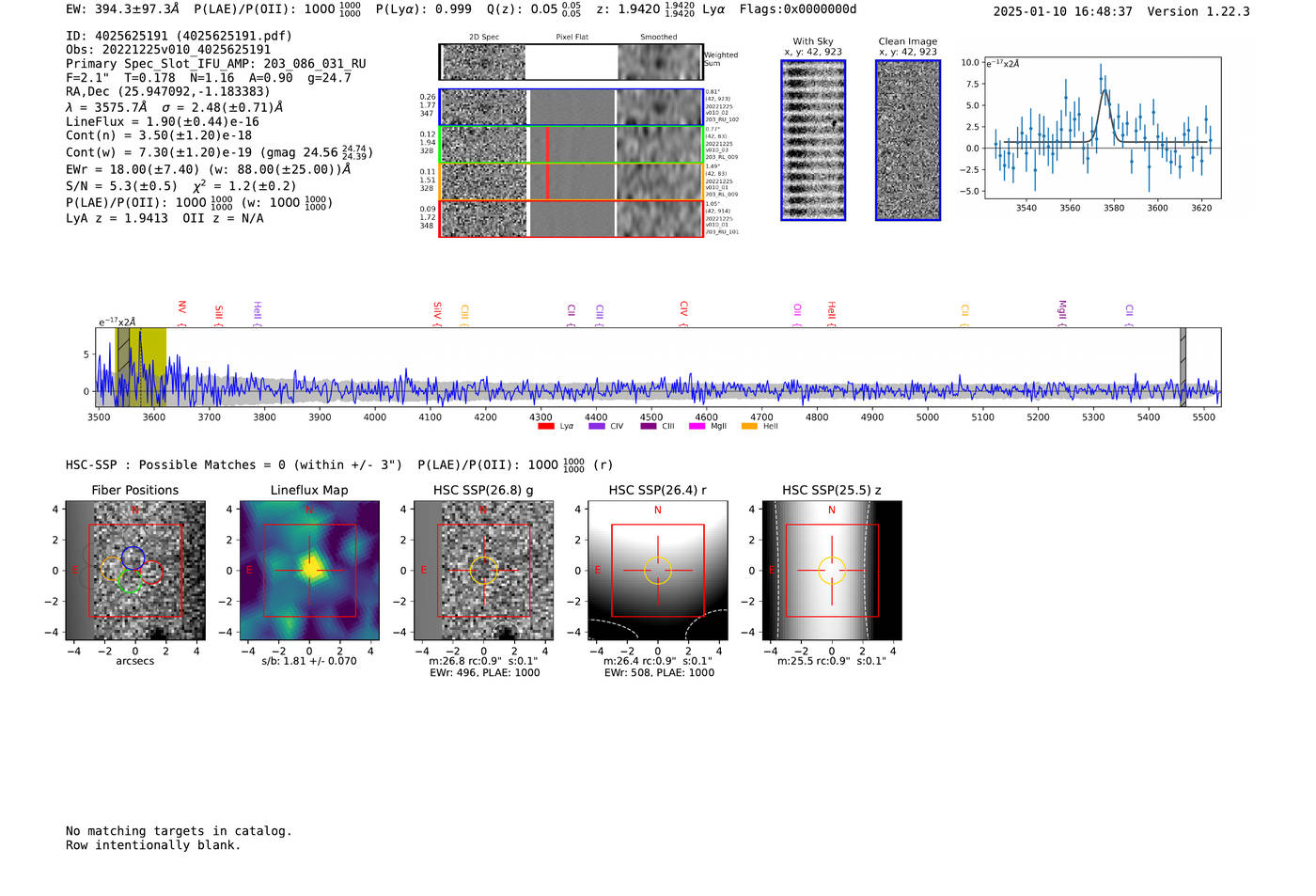This screenshot has height=896, width=1316.
Task: Open the Weighted Sum 2D spectrum strip
Action: 571,62
